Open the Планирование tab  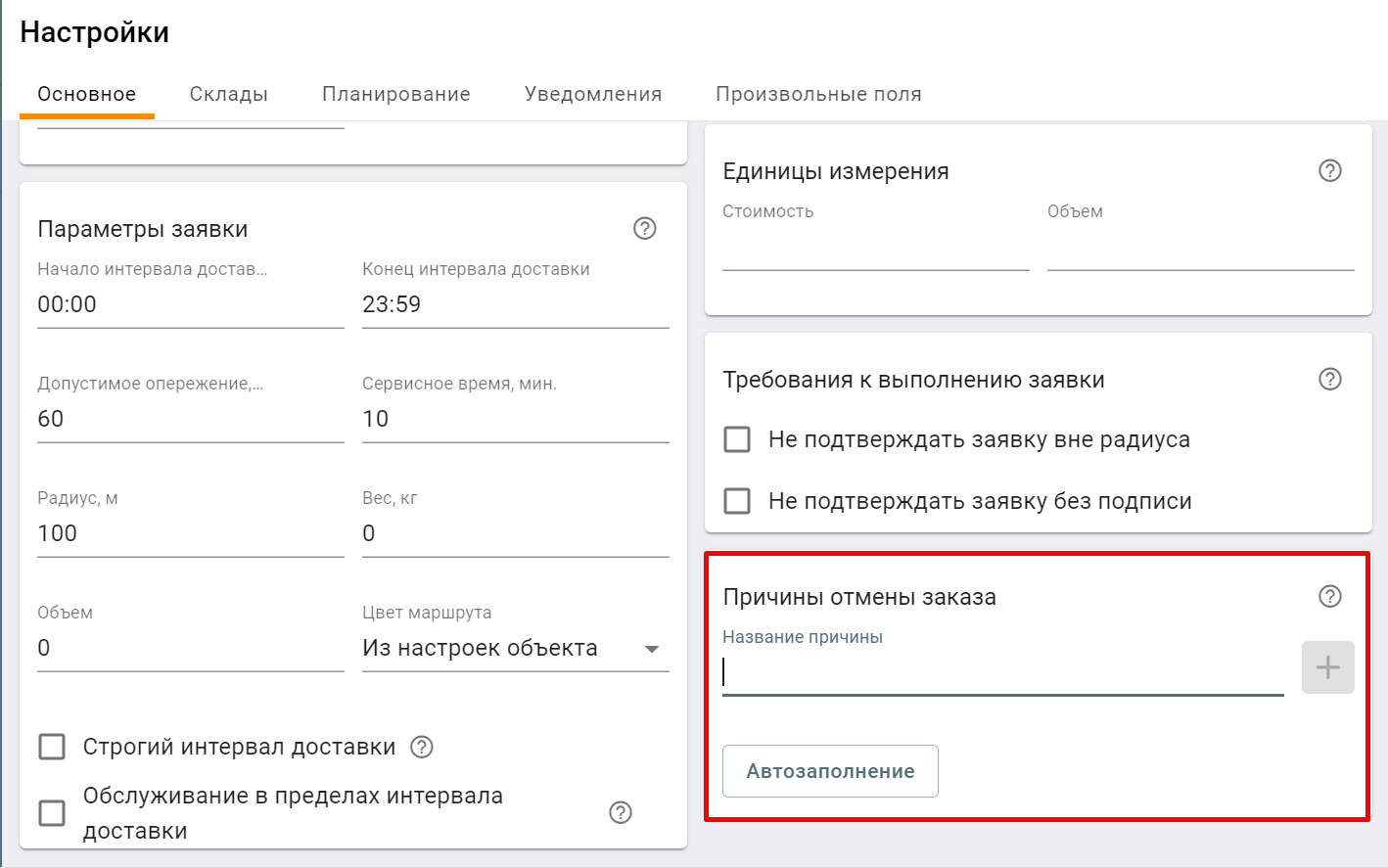(x=395, y=94)
